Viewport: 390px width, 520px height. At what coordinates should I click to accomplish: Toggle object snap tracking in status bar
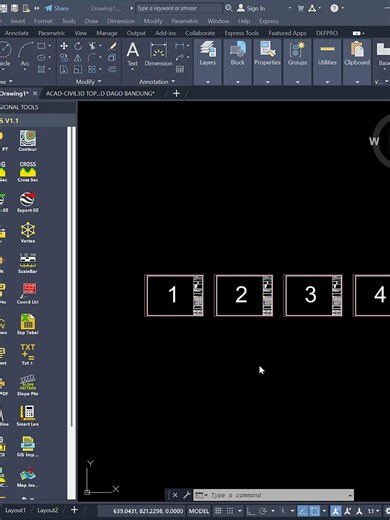tap(303, 511)
